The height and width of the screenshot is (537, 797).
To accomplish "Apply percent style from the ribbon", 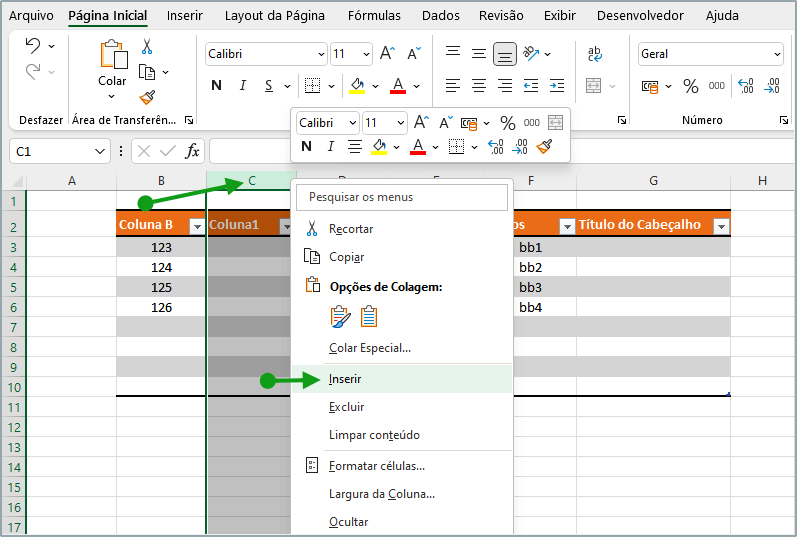I will (691, 86).
